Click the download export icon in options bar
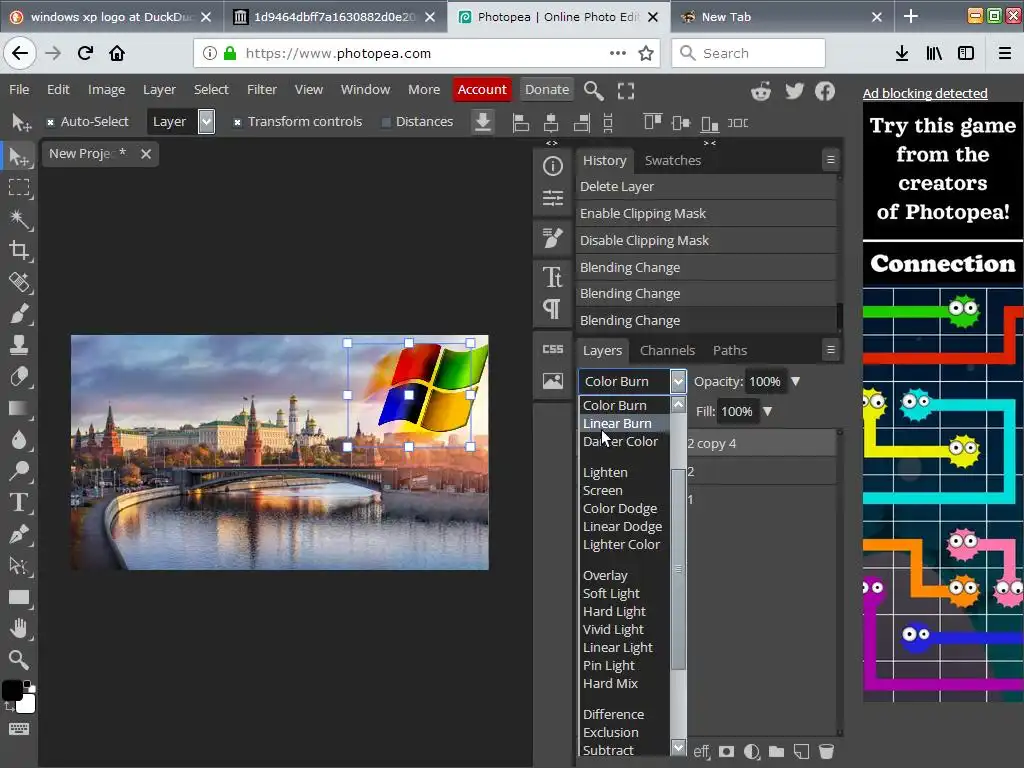 (x=483, y=122)
